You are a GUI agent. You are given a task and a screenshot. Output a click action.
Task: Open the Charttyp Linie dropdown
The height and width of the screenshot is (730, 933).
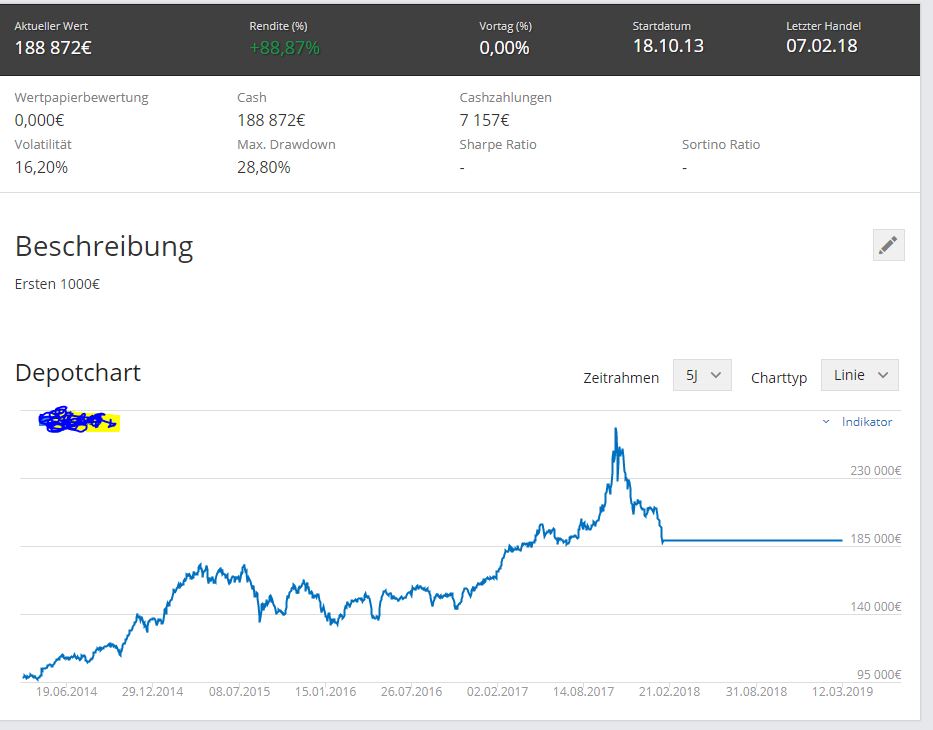point(859,375)
